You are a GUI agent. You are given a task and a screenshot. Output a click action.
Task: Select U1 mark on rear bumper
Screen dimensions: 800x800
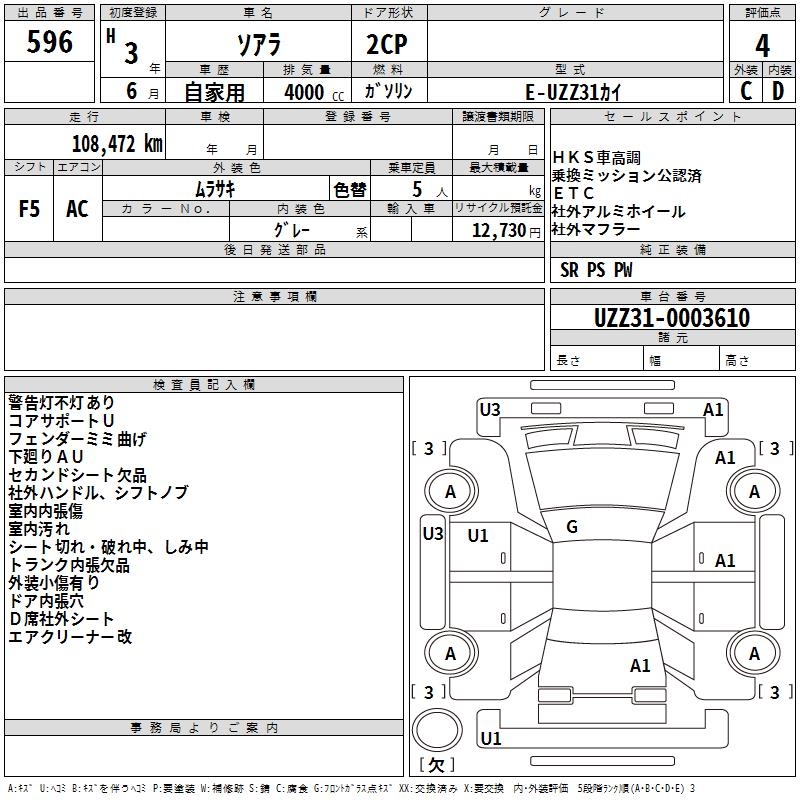[491, 738]
